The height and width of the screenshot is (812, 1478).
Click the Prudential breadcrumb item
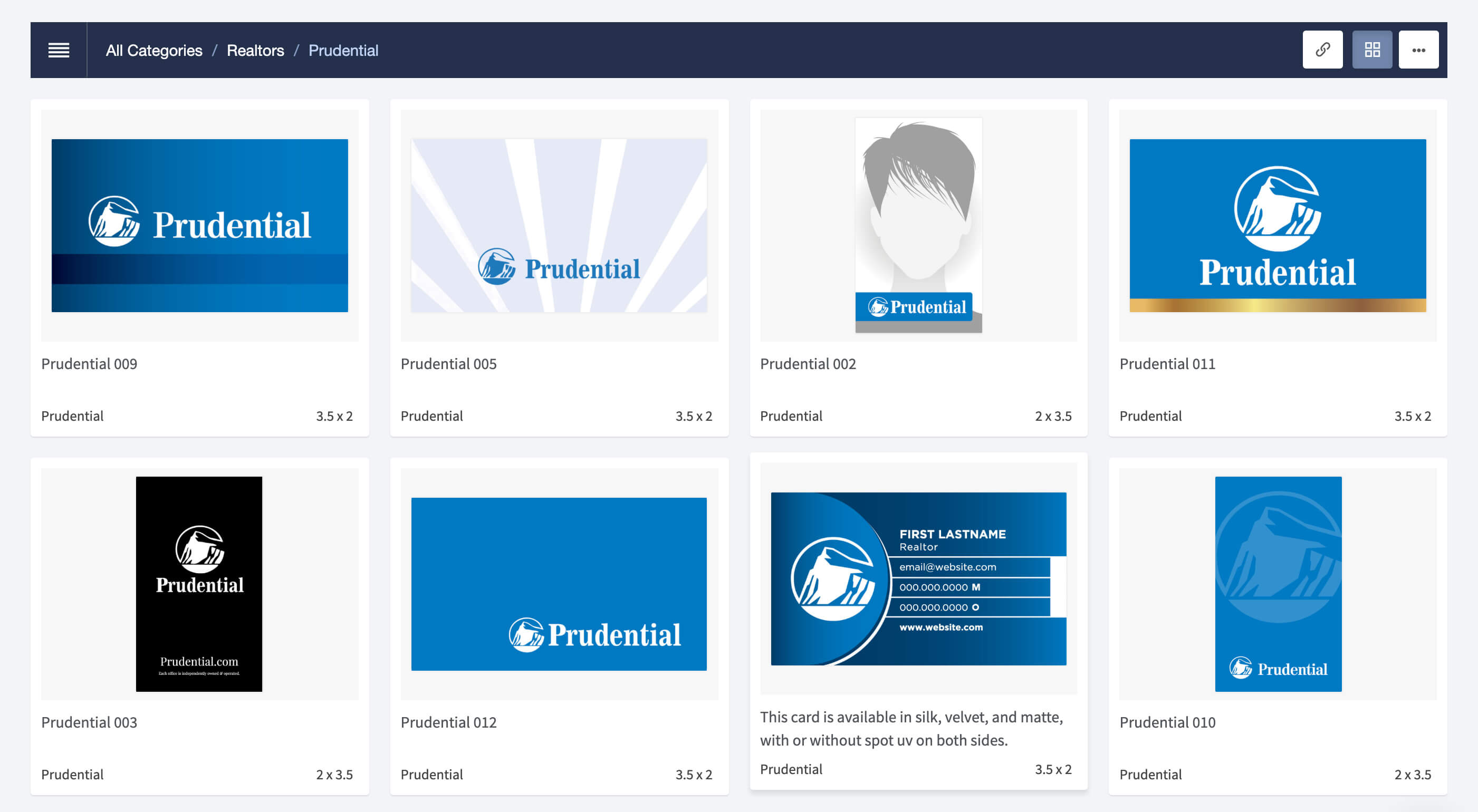tap(343, 51)
